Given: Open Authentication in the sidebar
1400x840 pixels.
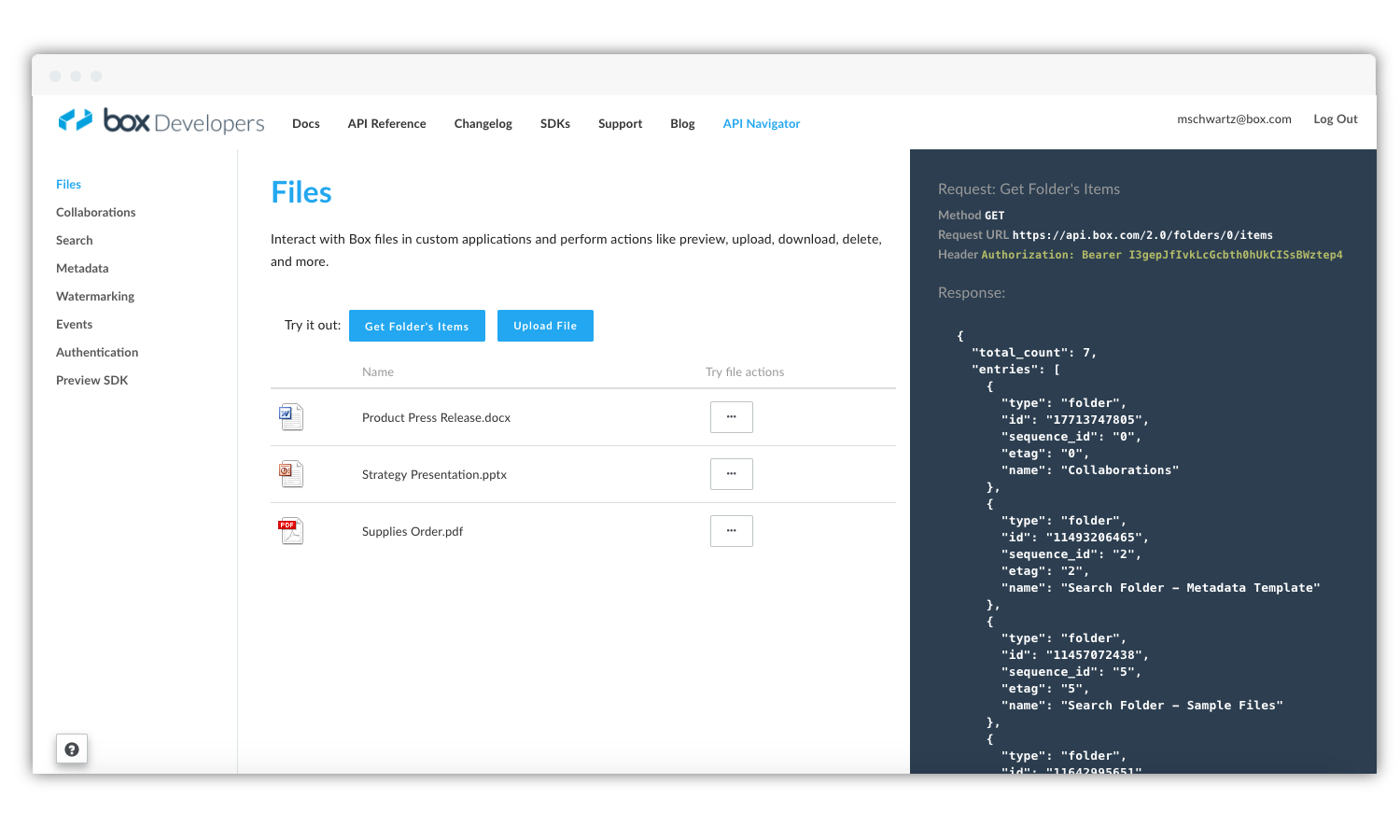Looking at the screenshot, I should coord(97,352).
